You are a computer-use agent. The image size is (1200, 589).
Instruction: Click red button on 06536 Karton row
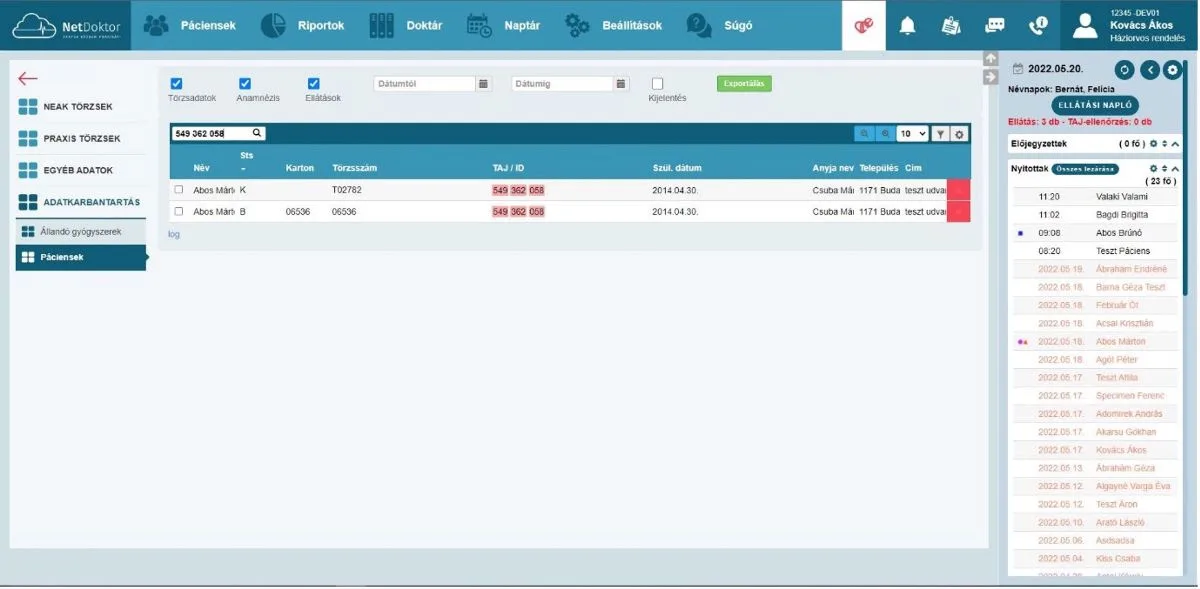[x=958, y=211]
